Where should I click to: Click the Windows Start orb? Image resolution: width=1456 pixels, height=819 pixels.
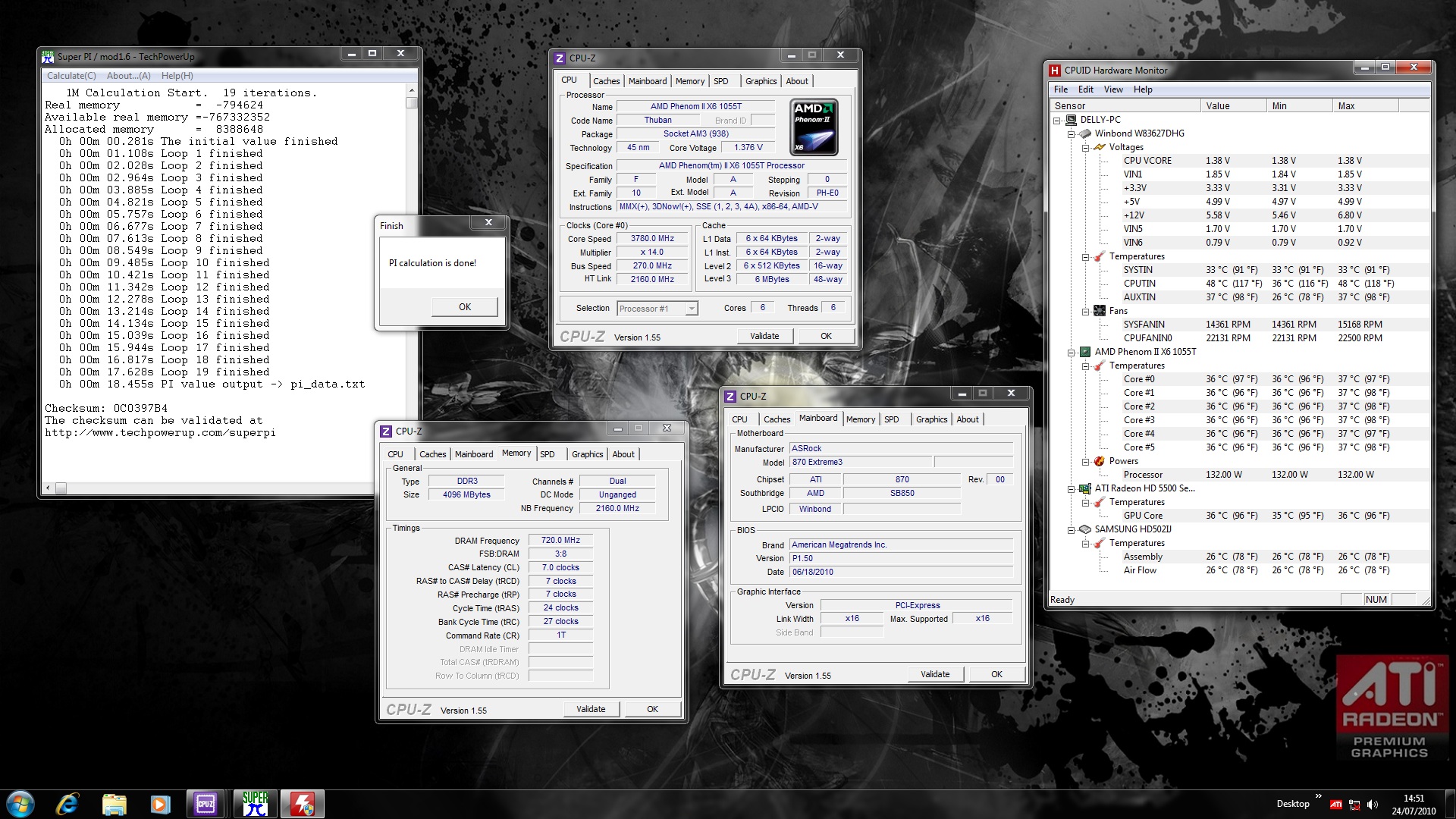[x=20, y=804]
